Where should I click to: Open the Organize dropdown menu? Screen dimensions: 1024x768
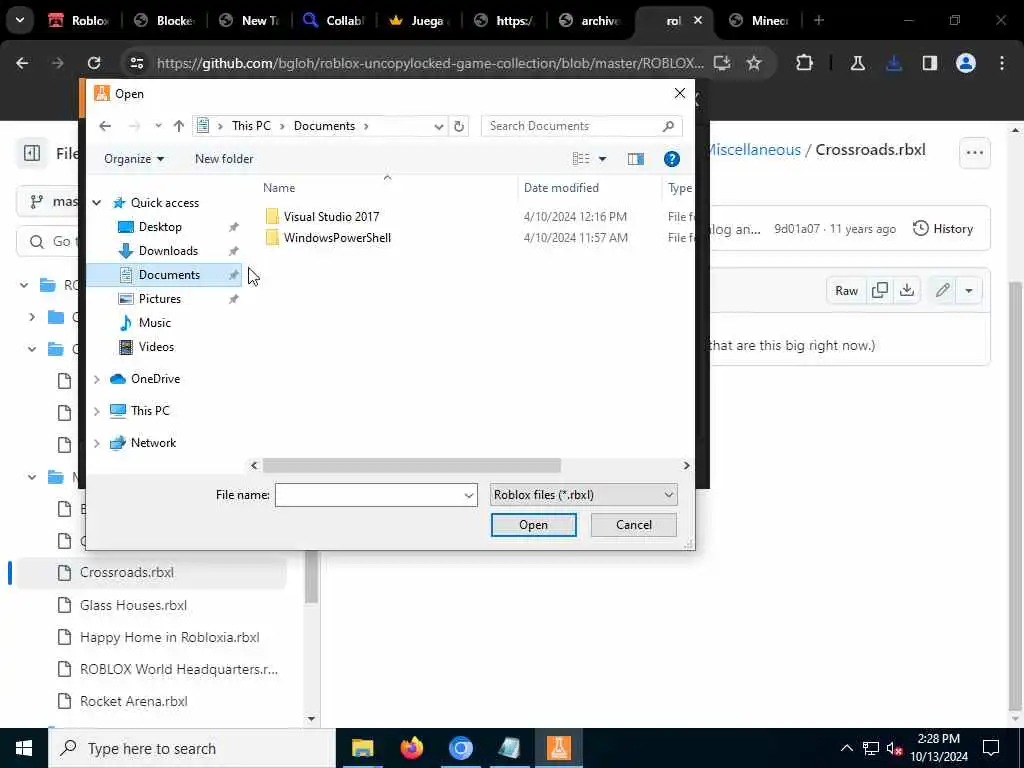[x=134, y=159]
